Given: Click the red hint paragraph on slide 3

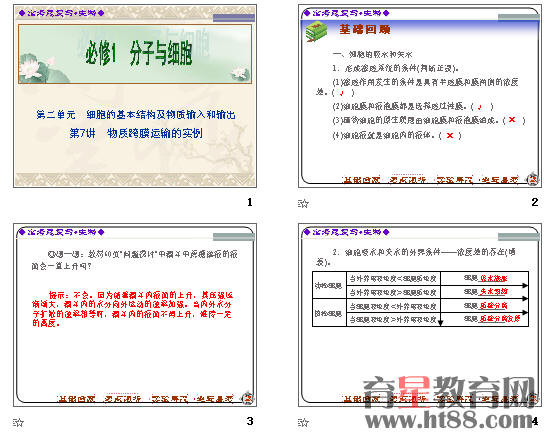Looking at the screenshot, I should point(132,309).
